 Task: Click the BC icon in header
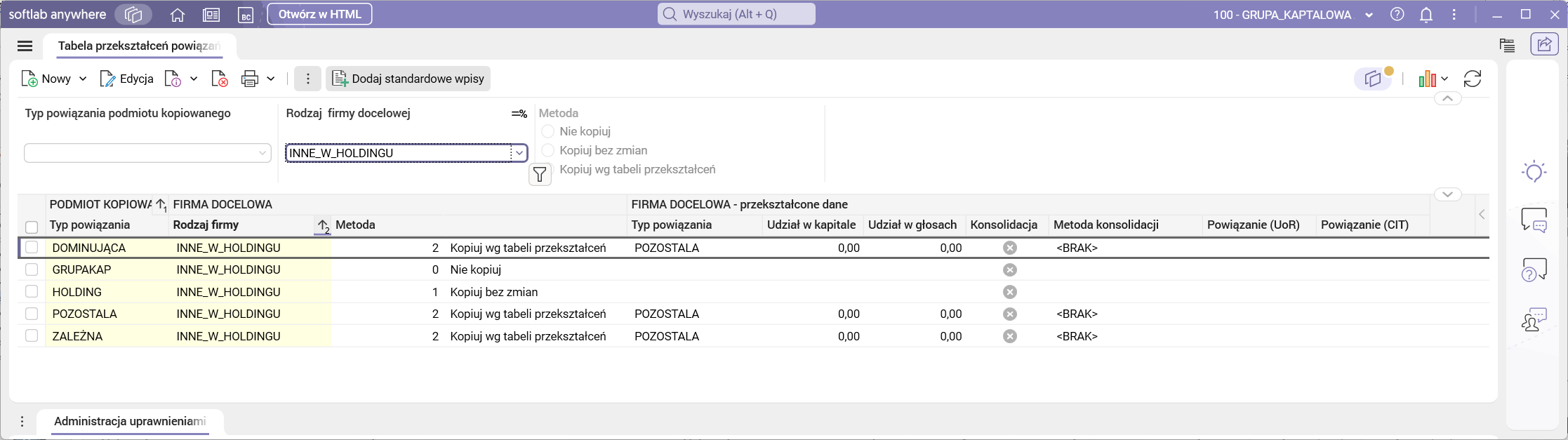tap(246, 15)
